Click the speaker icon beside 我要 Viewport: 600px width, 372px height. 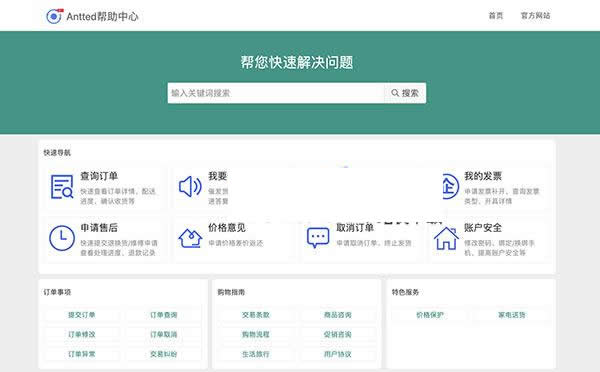tap(190, 187)
